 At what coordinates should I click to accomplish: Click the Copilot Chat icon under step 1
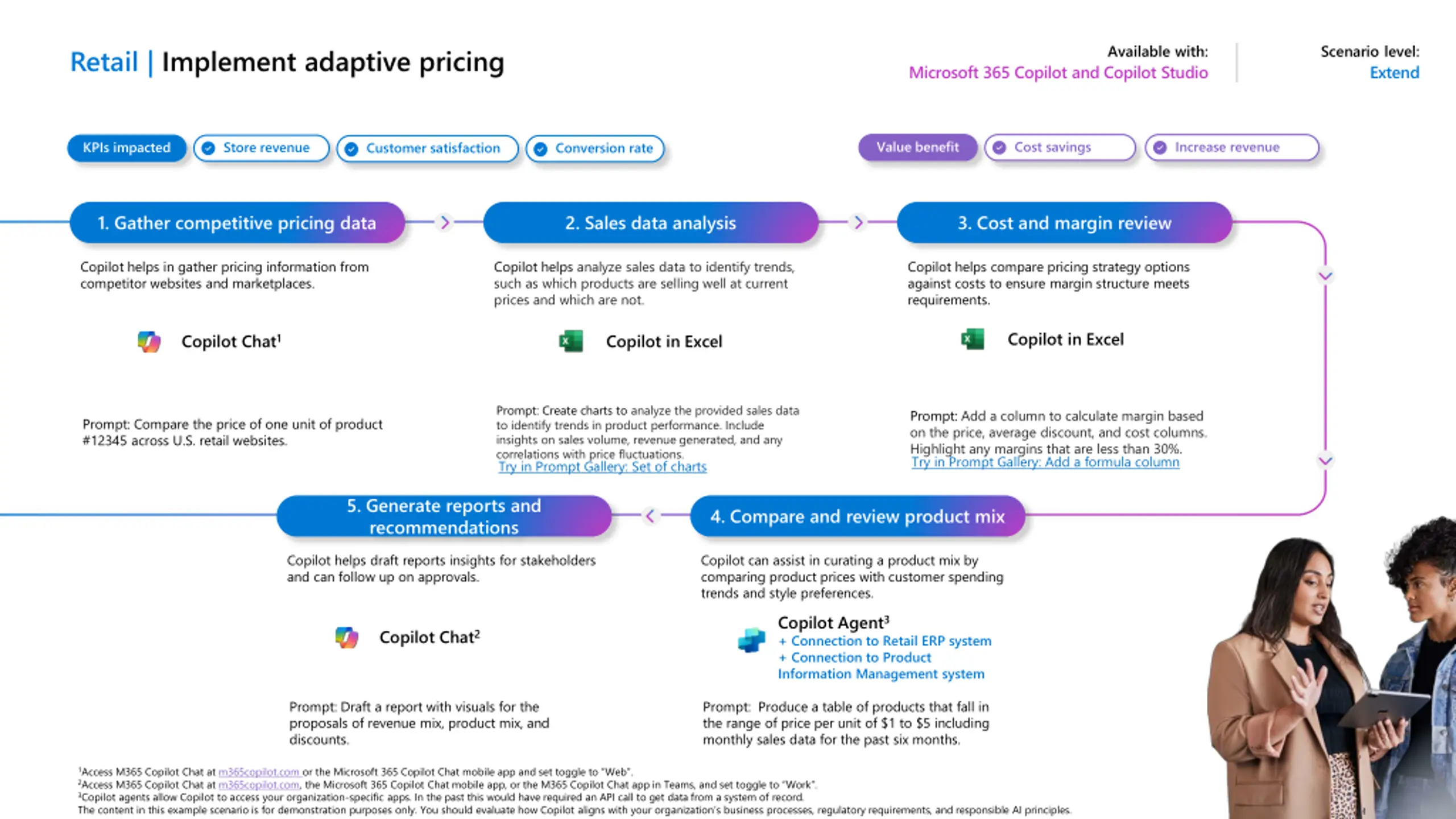tap(149, 341)
